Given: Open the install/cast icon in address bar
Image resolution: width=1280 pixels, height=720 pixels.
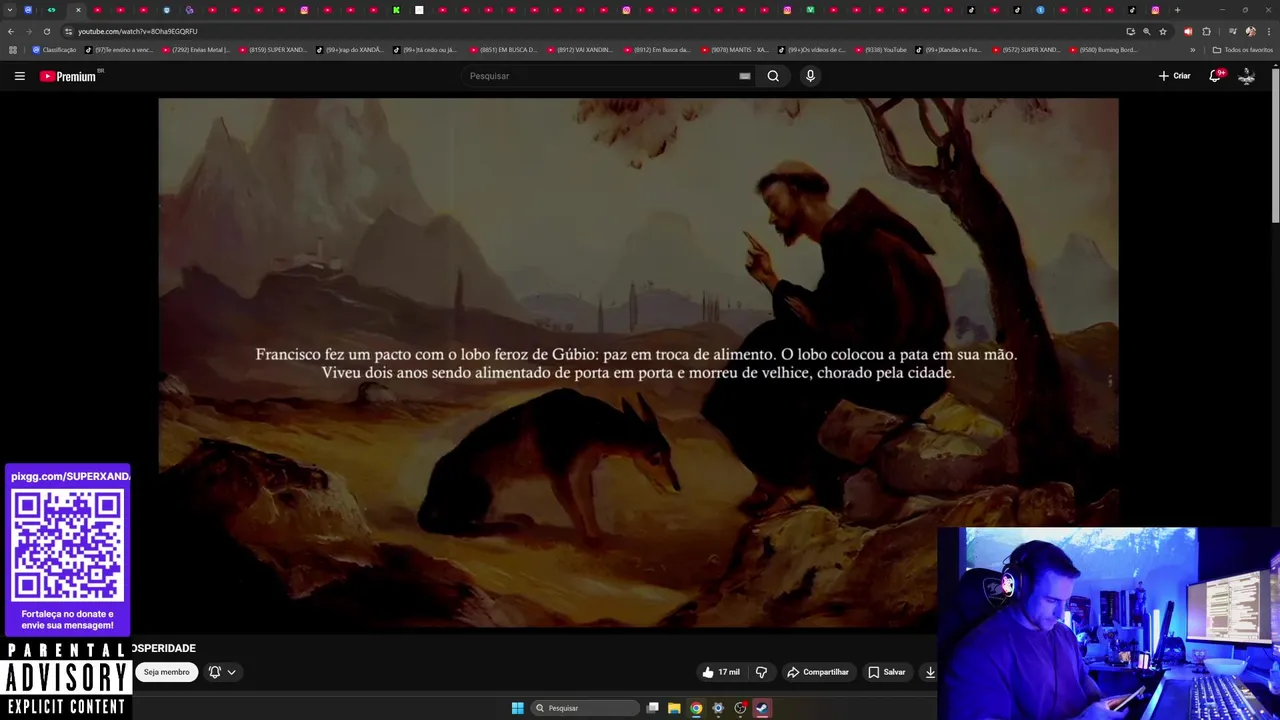Looking at the screenshot, I should coord(1130,31).
